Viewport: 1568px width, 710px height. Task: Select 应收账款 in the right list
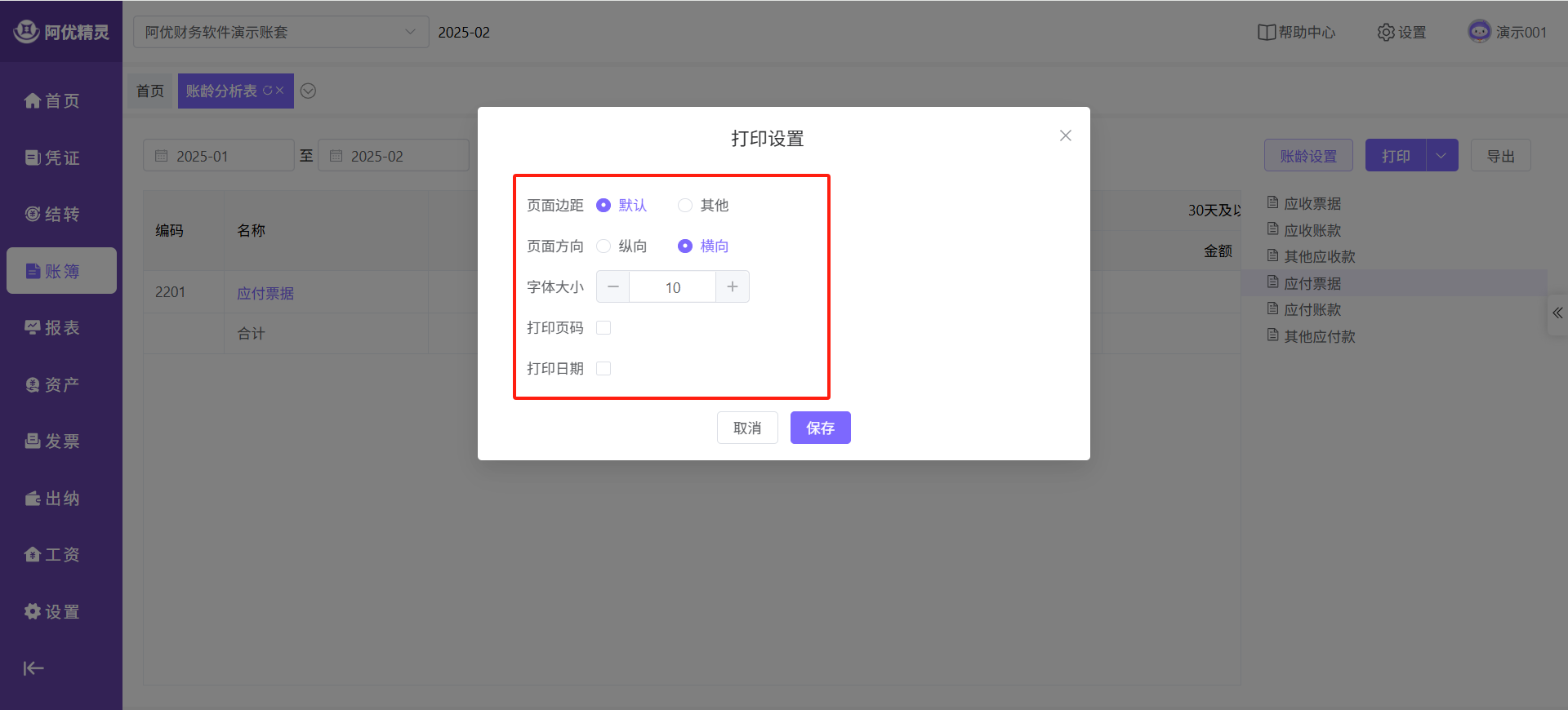click(x=1312, y=231)
